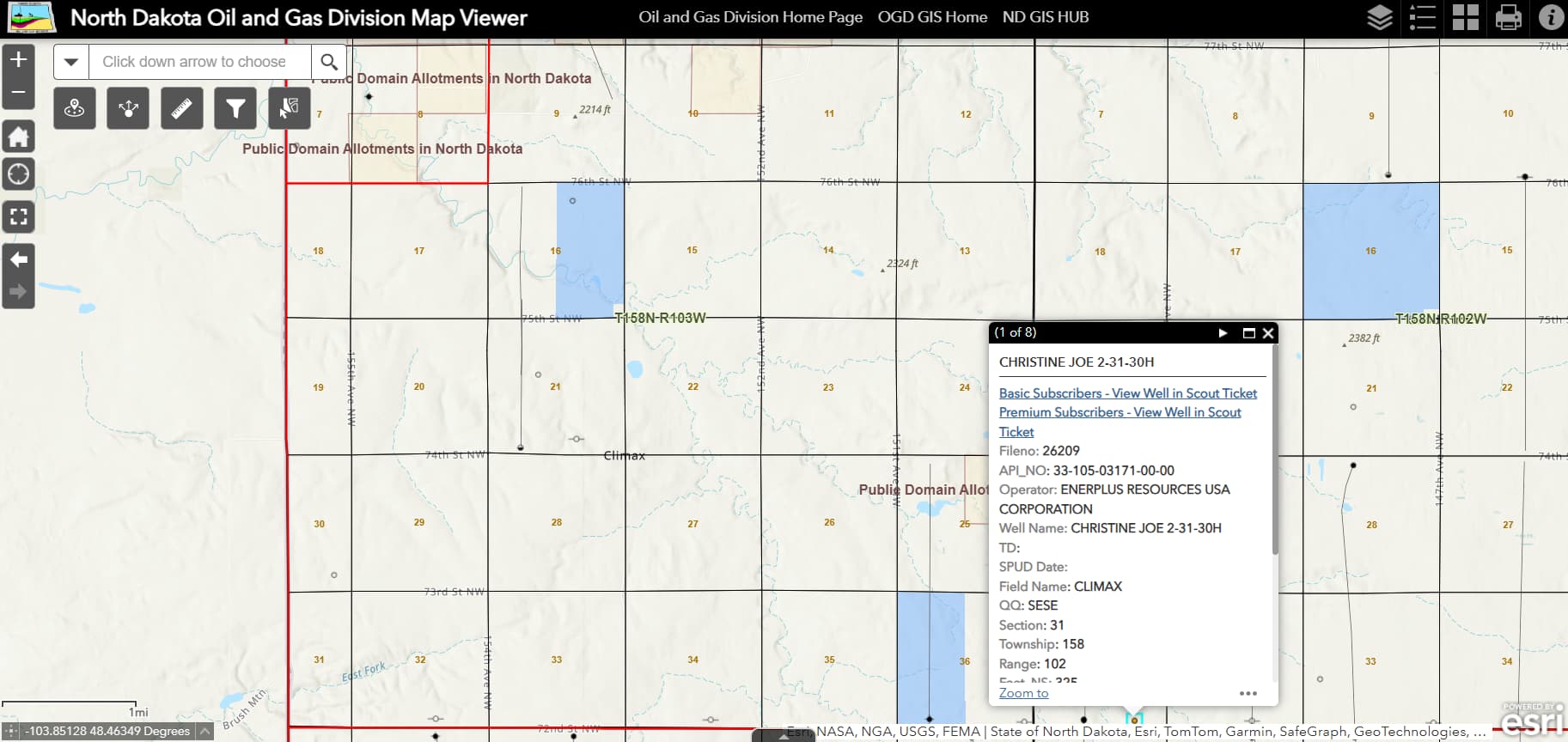Screen dimensions: 1568x742
Task: Open the Legend widget
Action: coord(1422,17)
